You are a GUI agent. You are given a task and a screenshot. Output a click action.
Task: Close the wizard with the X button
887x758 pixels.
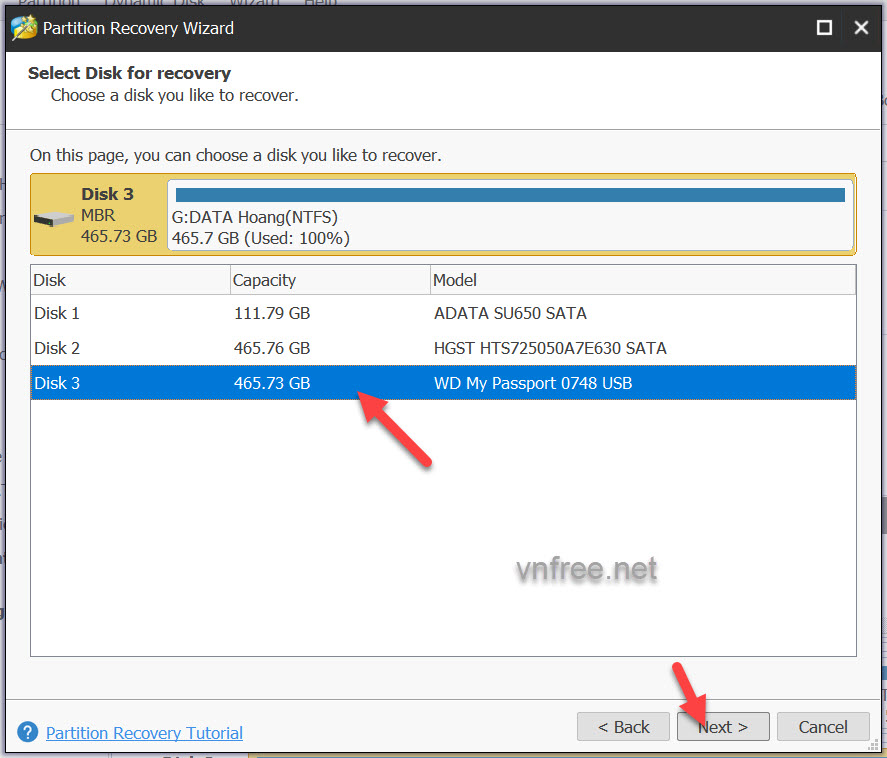(861, 28)
